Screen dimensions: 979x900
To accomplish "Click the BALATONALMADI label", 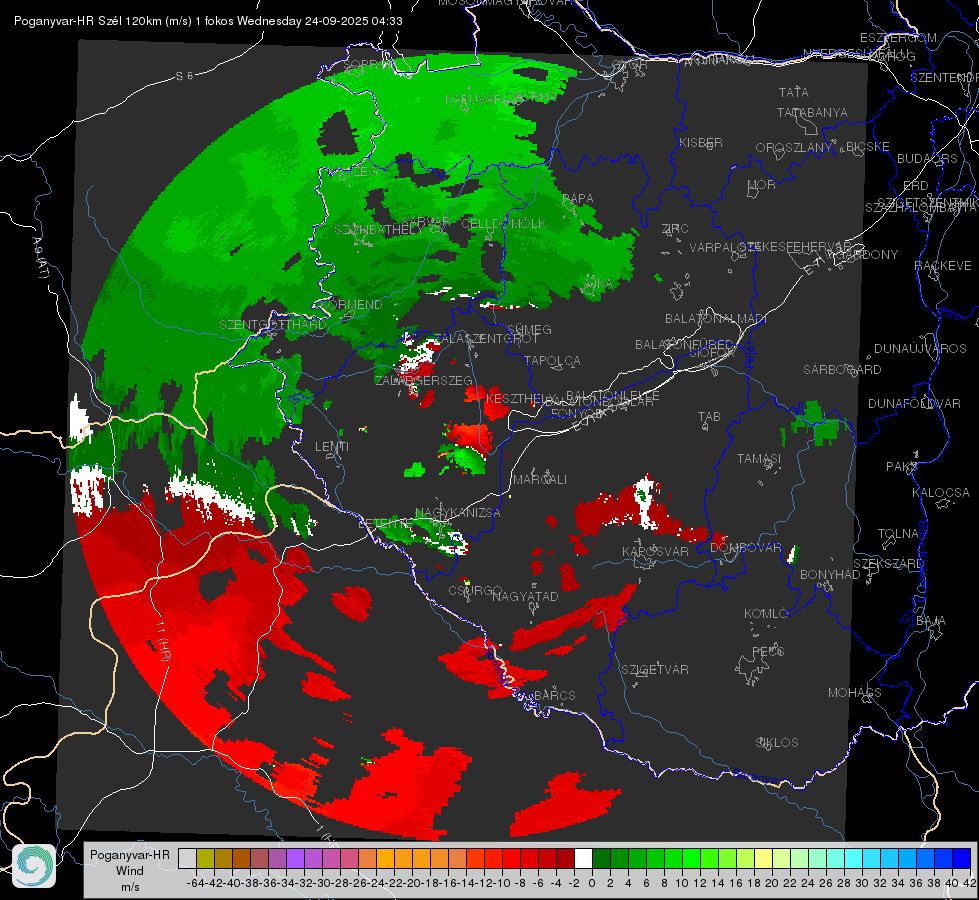I will point(716,319).
